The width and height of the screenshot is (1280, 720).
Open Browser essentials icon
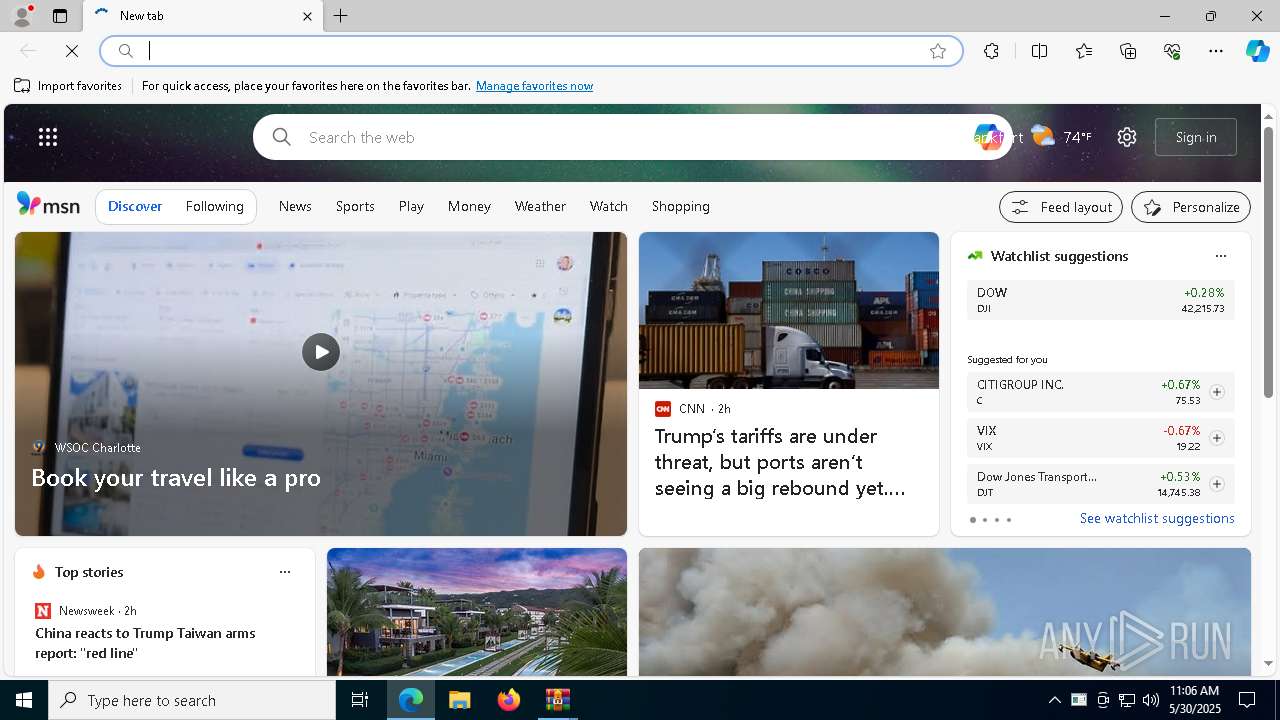click(x=1172, y=51)
